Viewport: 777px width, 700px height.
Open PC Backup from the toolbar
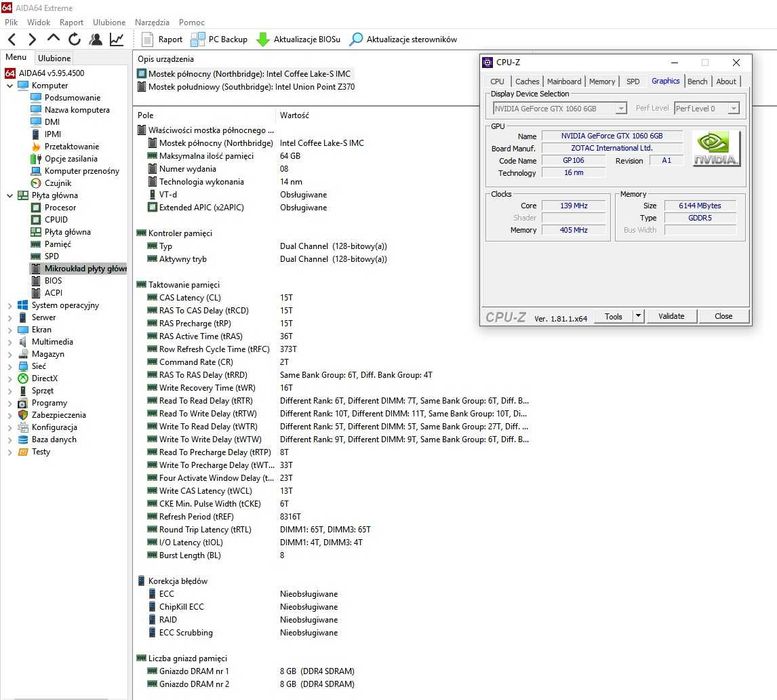tap(219, 40)
